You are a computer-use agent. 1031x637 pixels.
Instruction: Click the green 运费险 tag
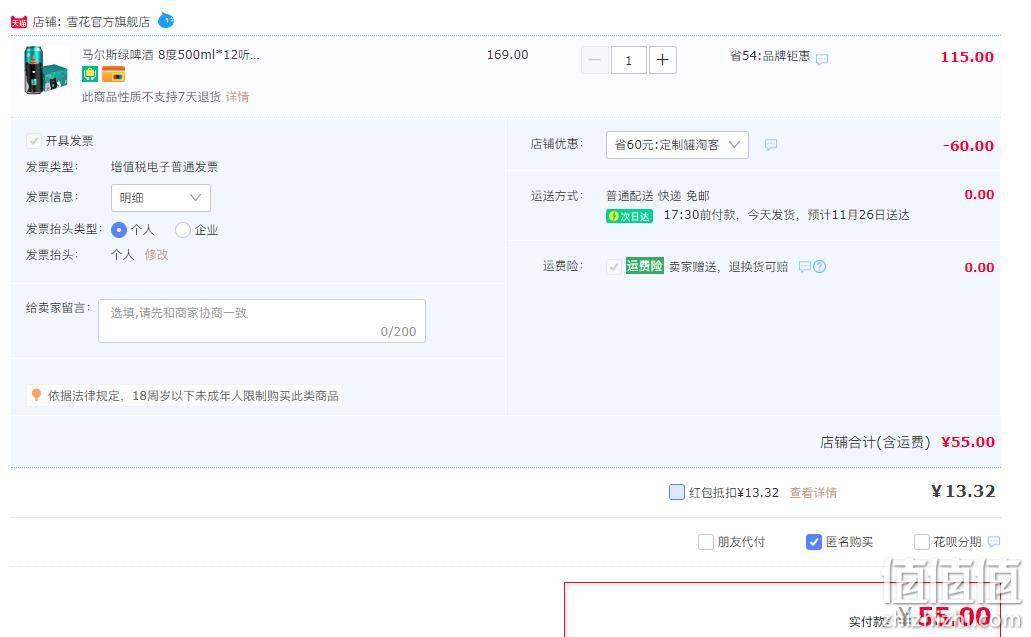point(644,266)
